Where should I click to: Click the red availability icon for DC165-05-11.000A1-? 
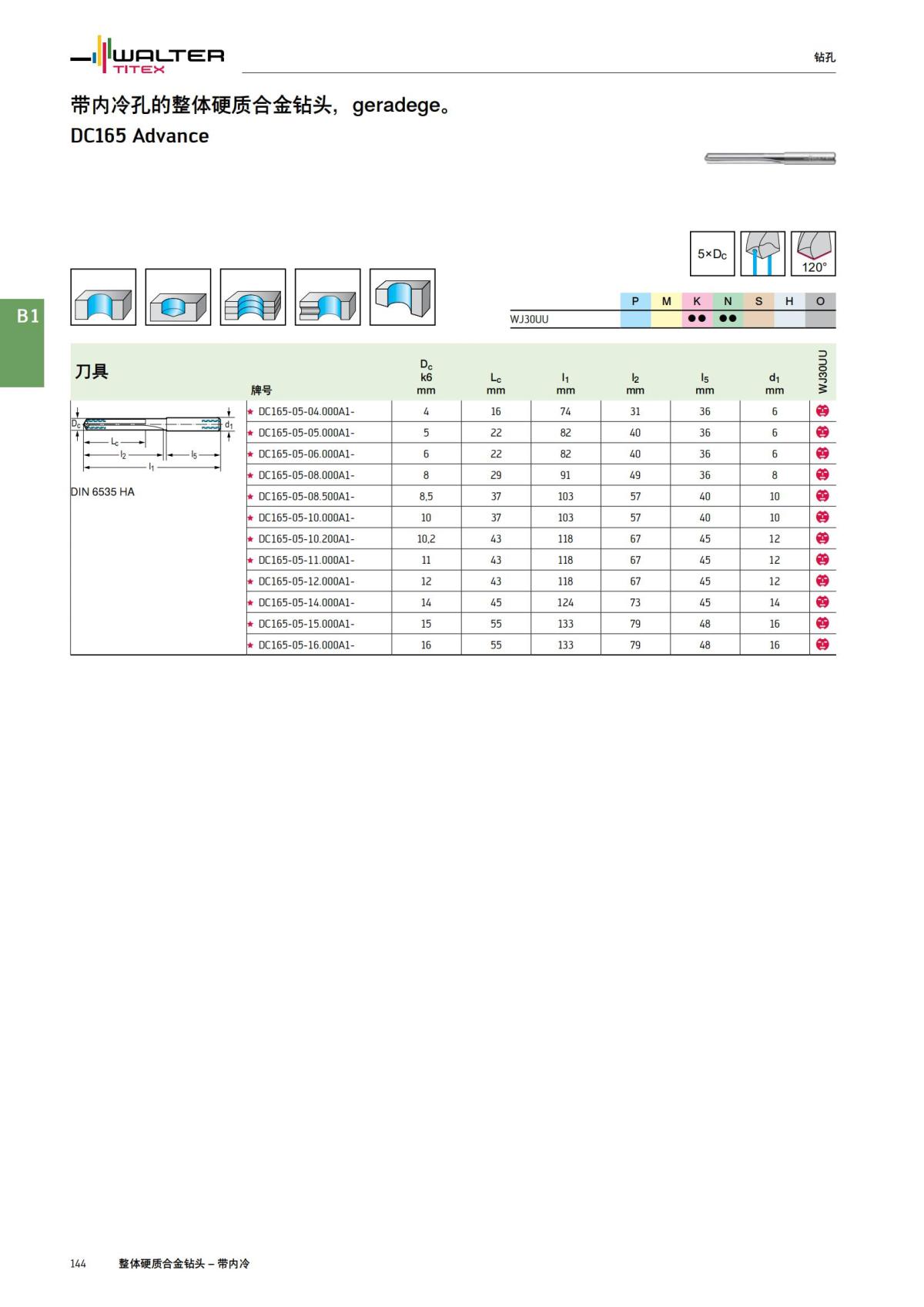(822, 559)
